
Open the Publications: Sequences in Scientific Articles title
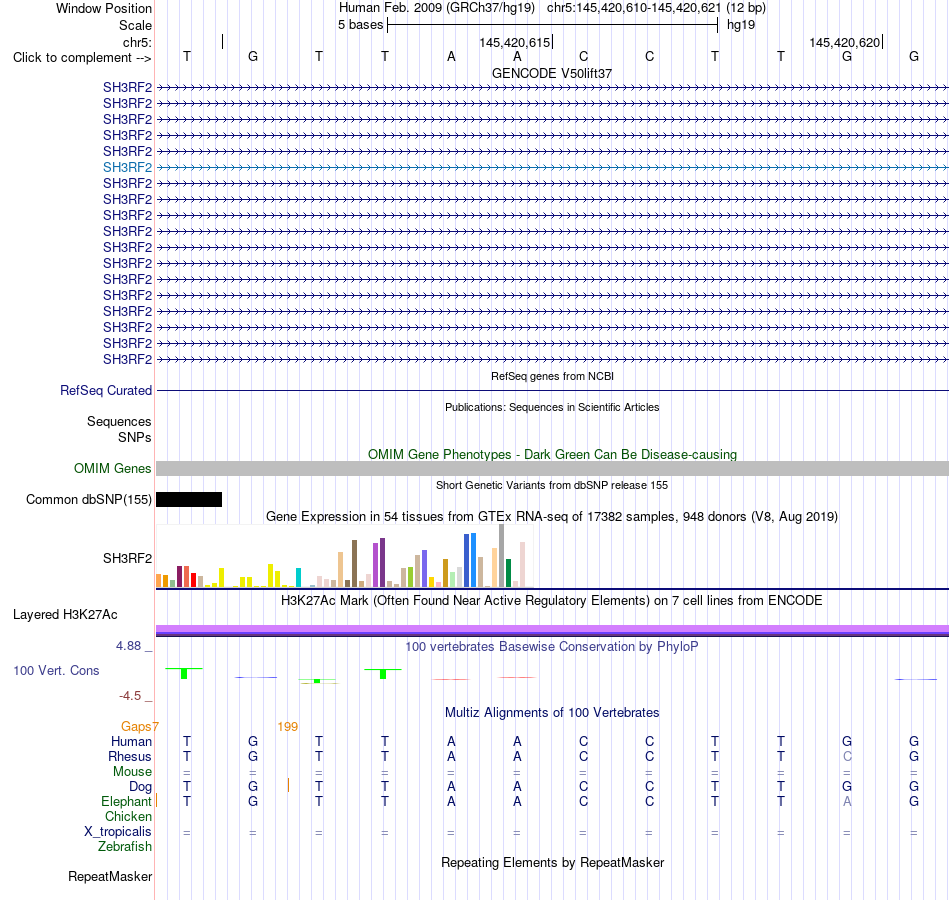pyautogui.click(x=552, y=407)
